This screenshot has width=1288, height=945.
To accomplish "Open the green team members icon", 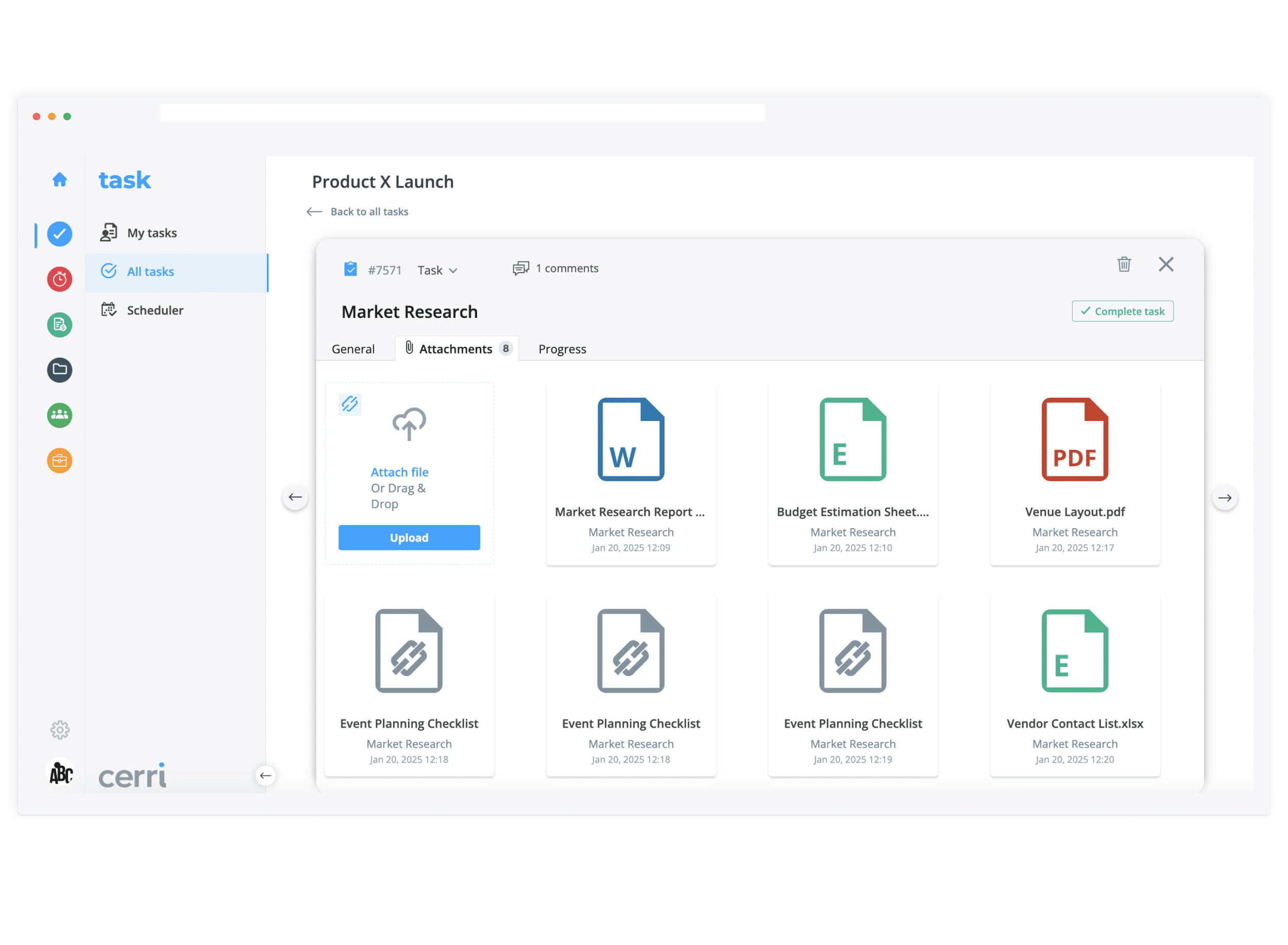I will (59, 415).
